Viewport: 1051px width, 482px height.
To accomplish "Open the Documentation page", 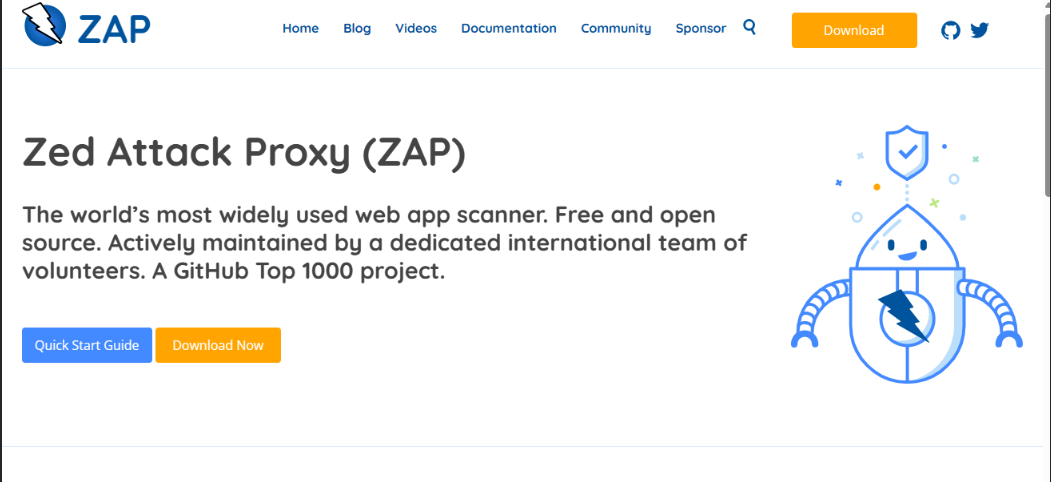I will [508, 29].
